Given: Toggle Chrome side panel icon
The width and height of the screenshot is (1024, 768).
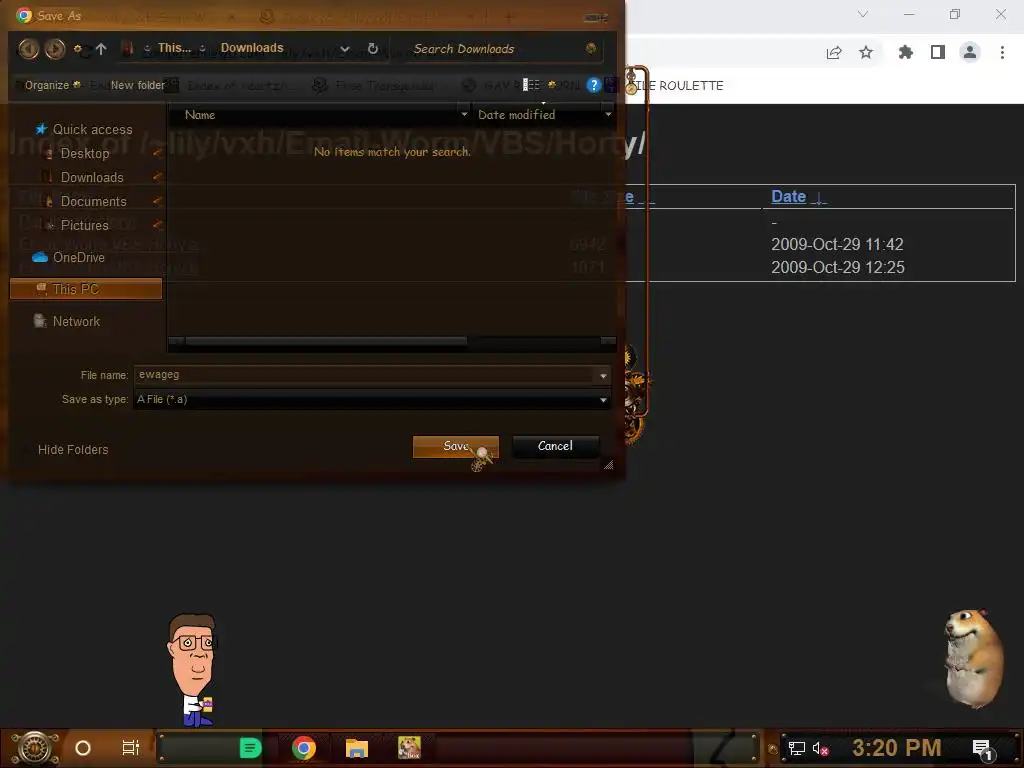Looking at the screenshot, I should point(938,52).
